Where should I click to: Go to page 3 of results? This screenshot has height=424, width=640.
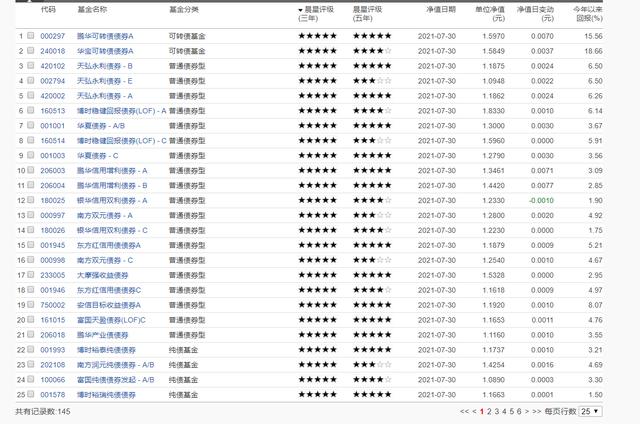tap(497, 411)
